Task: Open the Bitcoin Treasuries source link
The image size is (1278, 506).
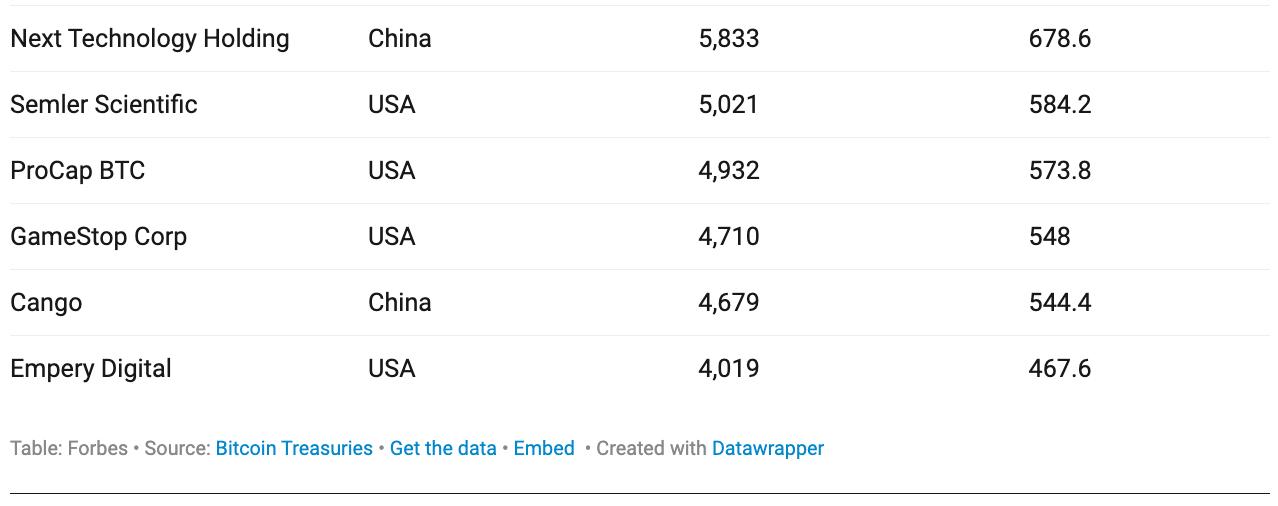Action: click(x=294, y=449)
